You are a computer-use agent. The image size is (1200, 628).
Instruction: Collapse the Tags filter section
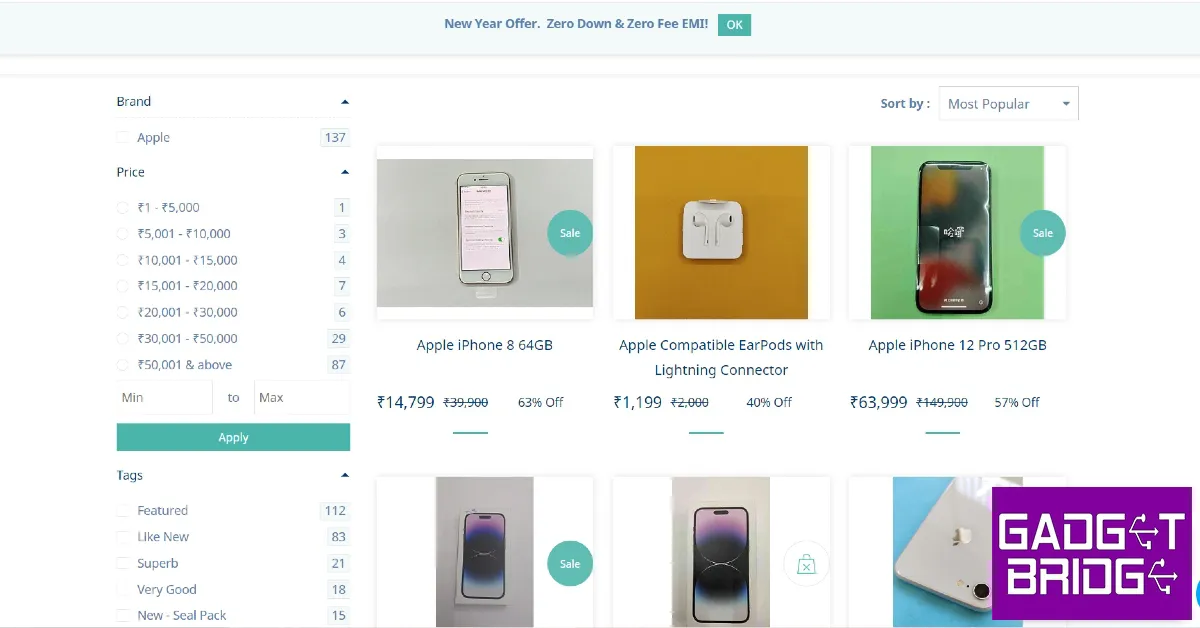click(x=345, y=476)
